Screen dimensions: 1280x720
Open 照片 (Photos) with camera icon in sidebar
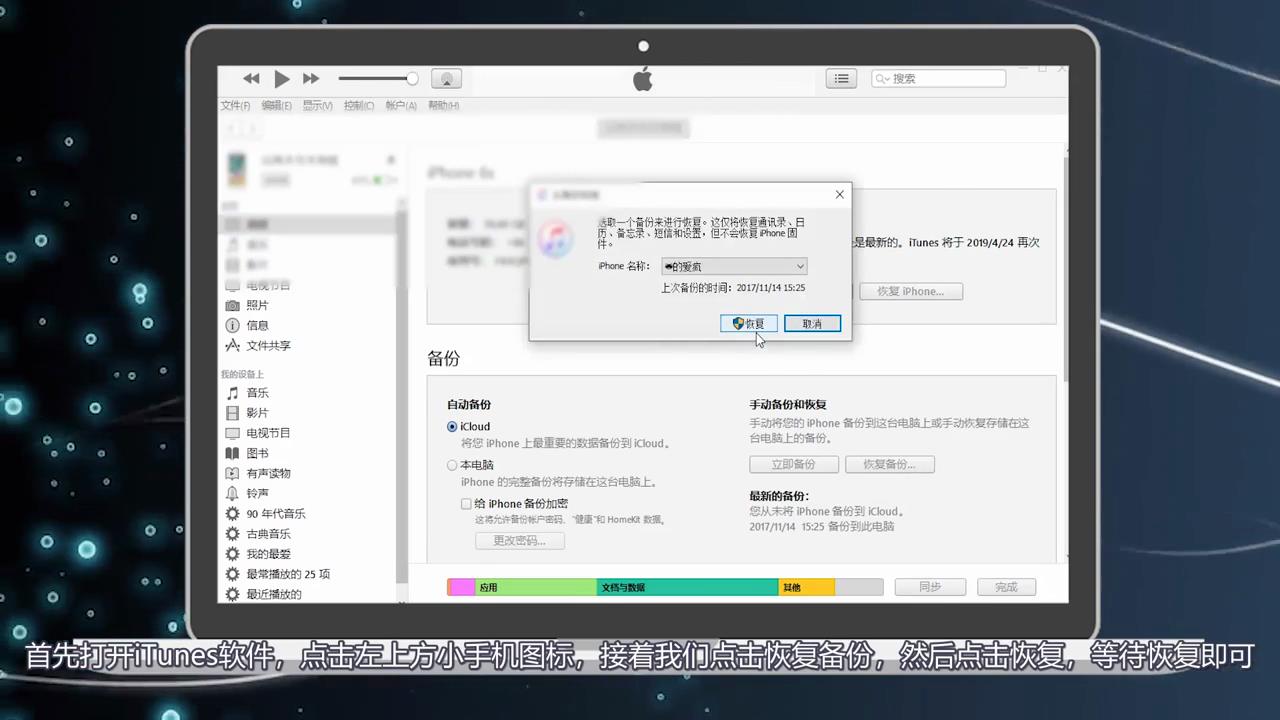257,305
